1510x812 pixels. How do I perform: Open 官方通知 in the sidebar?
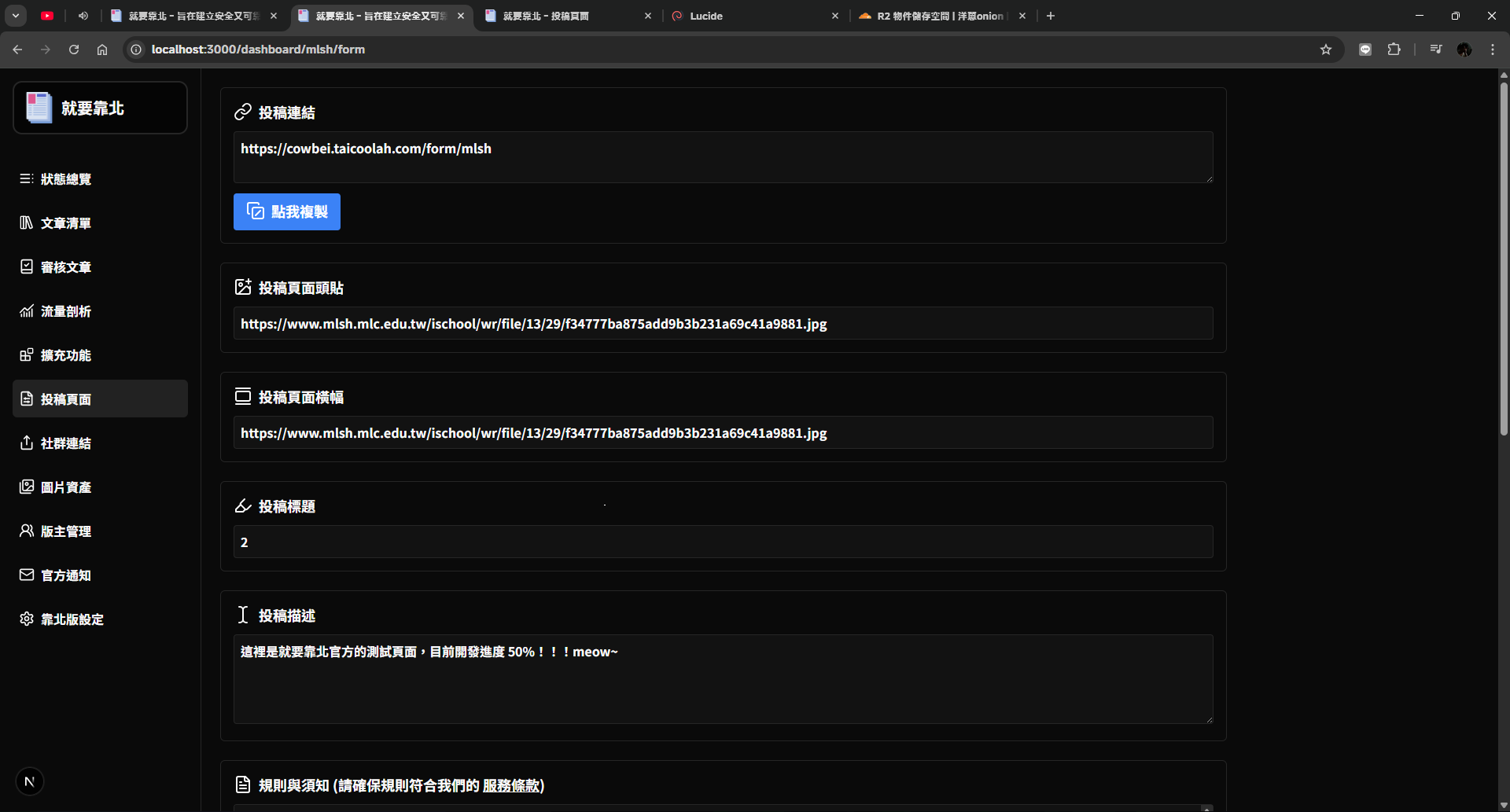[100, 575]
